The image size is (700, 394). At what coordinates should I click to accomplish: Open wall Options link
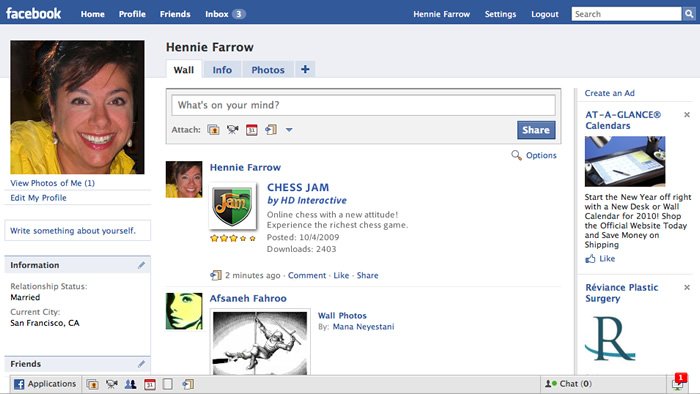pyautogui.click(x=541, y=155)
